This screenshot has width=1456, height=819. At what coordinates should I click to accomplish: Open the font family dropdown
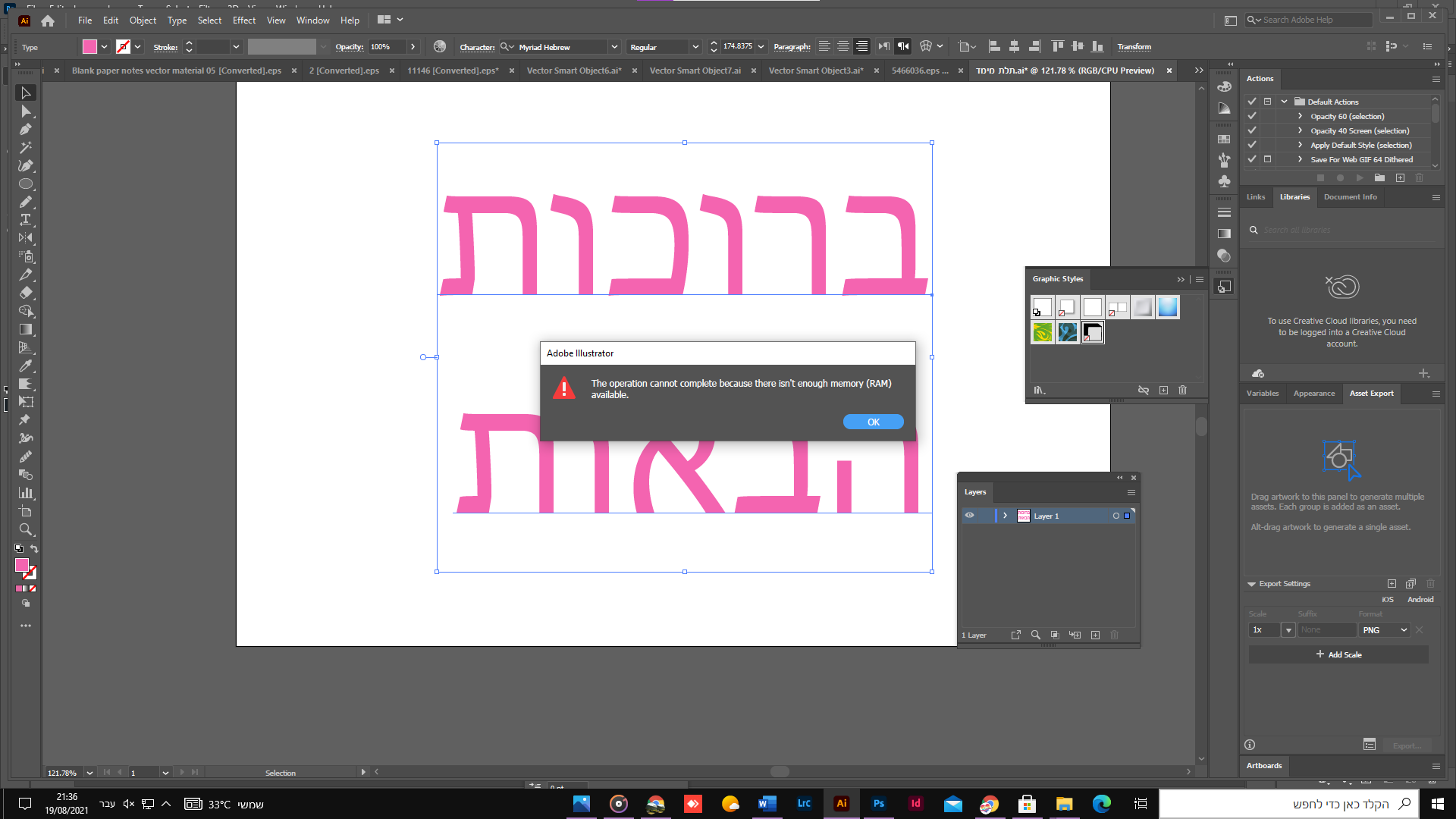coord(614,47)
